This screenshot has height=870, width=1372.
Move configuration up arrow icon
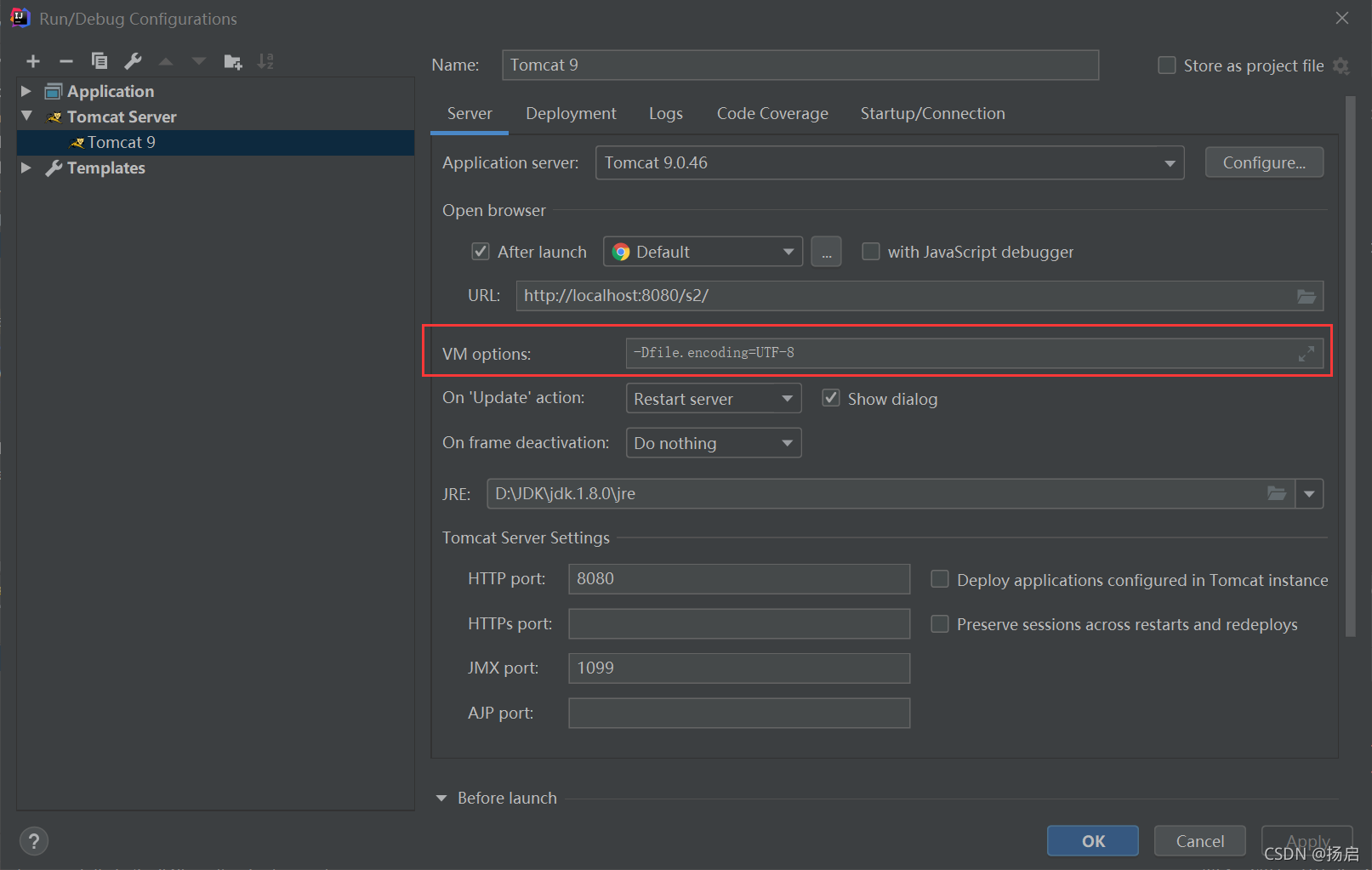[166, 61]
